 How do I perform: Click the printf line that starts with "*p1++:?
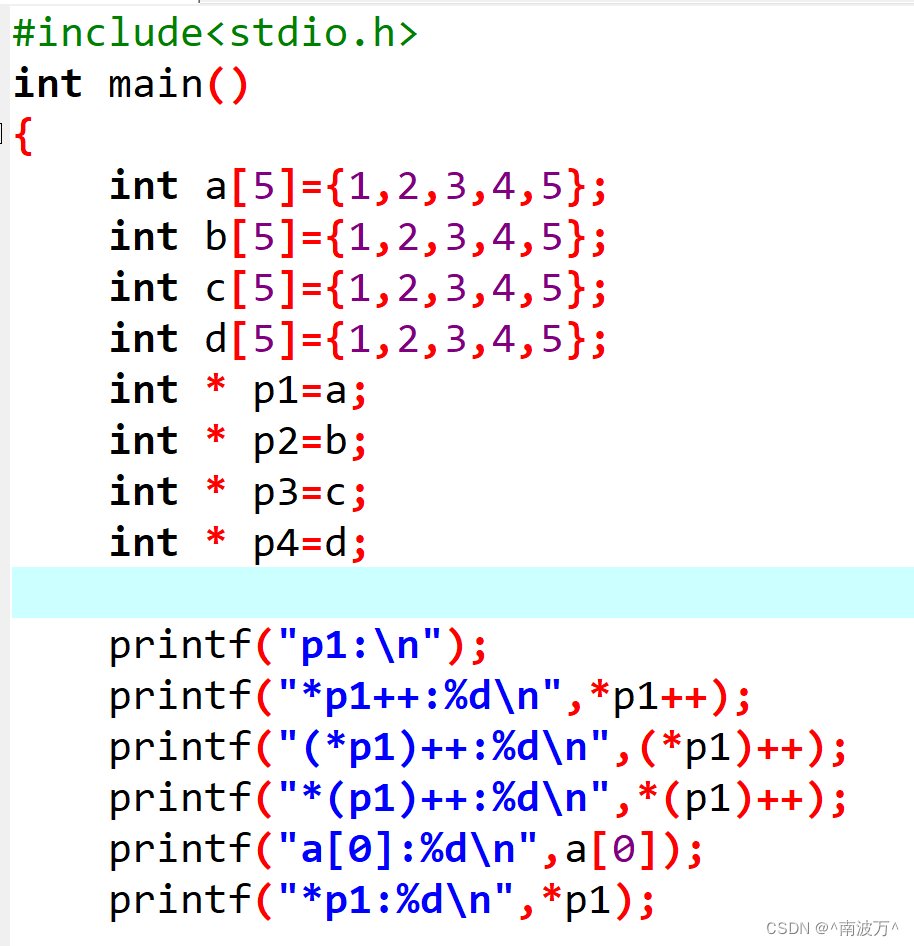point(430,697)
